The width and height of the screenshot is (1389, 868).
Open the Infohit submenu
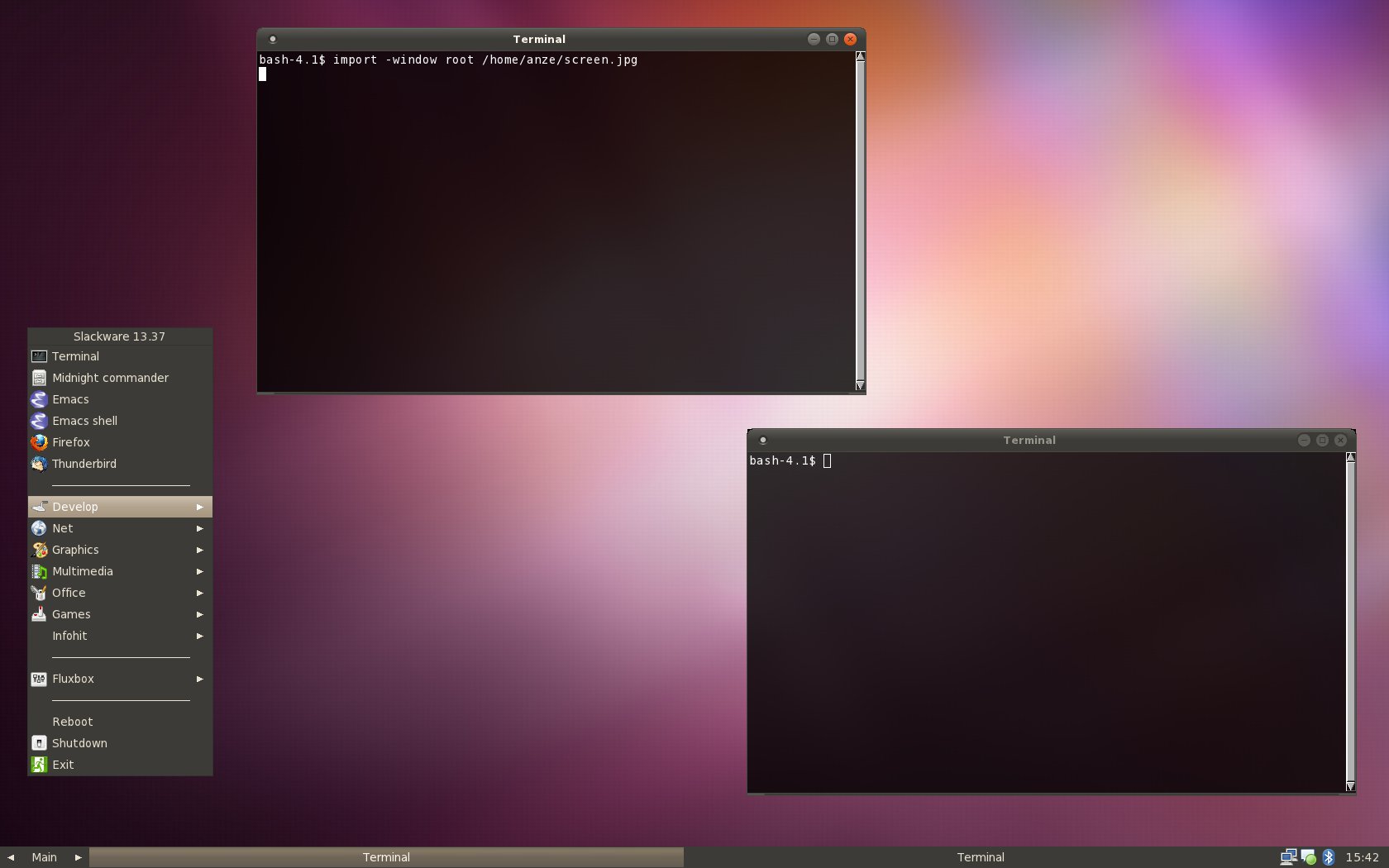coord(120,636)
